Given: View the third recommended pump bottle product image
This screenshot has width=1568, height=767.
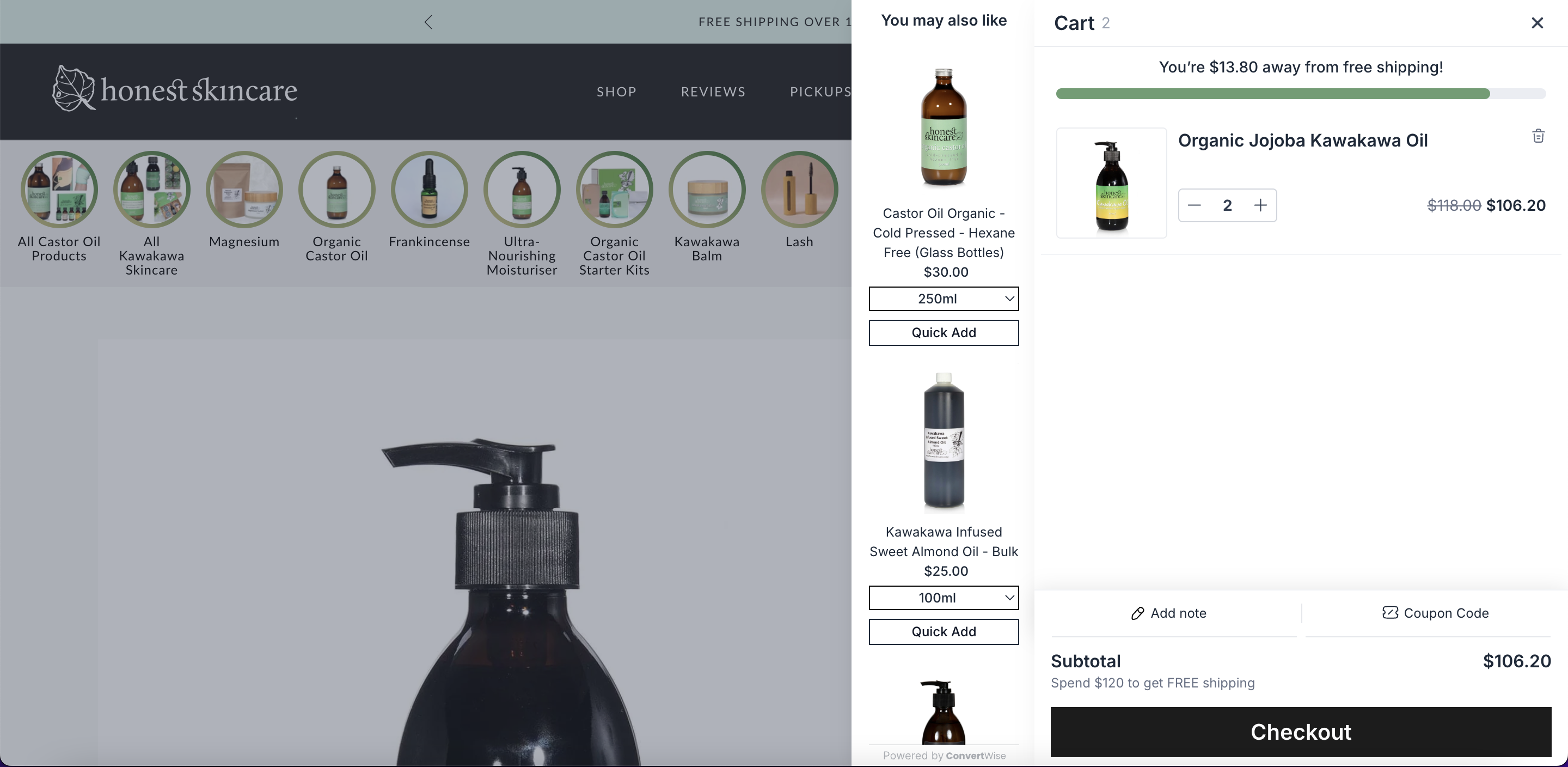Looking at the screenshot, I should [944, 711].
